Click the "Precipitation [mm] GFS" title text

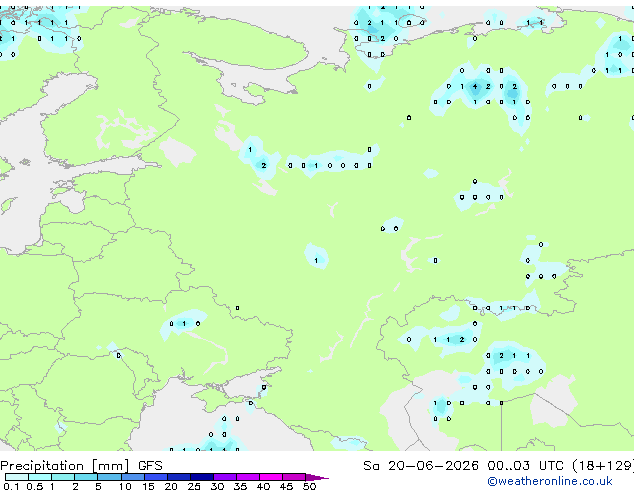(x=81, y=466)
